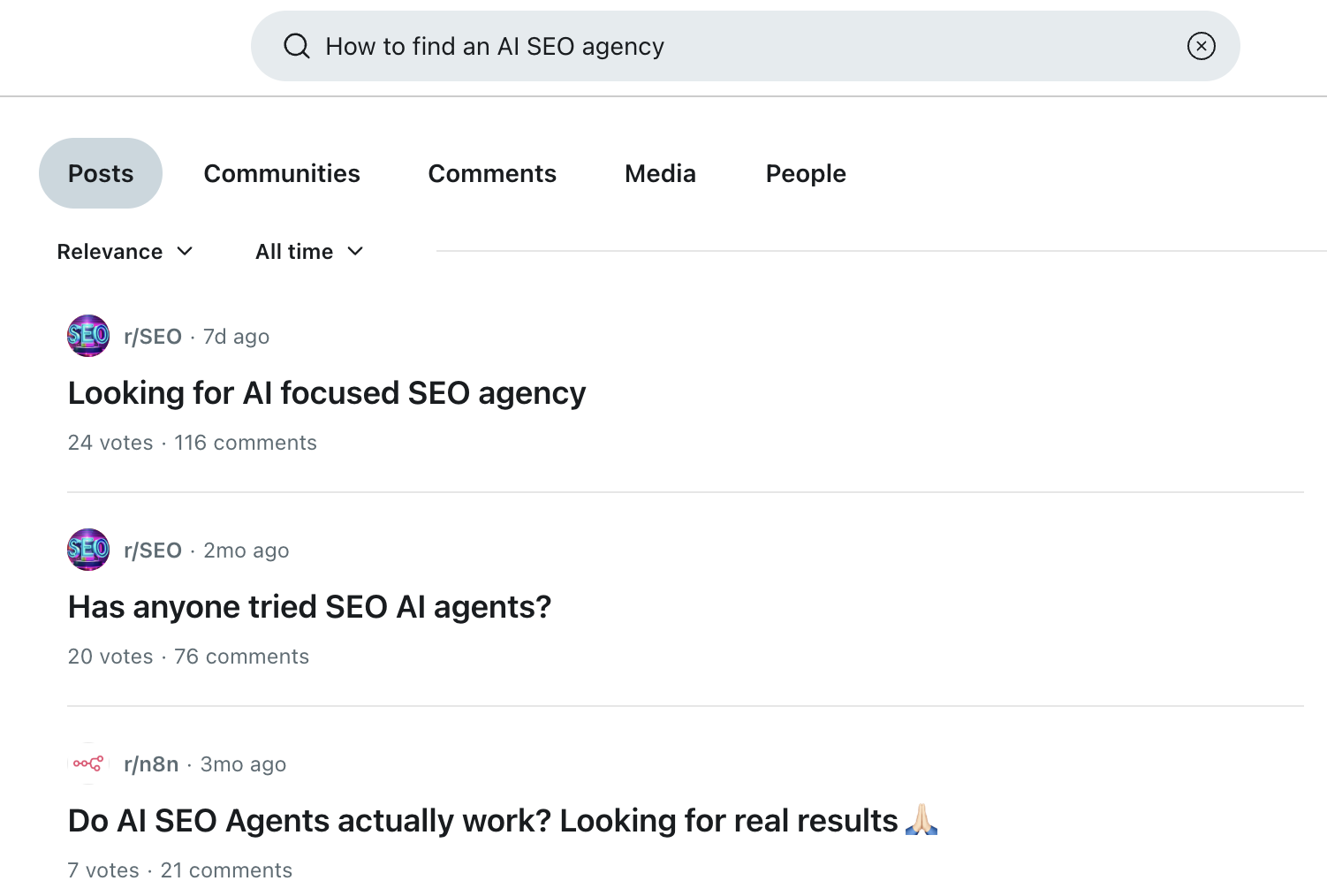This screenshot has height=896, width=1327.
Task: Open r/SEO avatar on first post
Action: 88,336
